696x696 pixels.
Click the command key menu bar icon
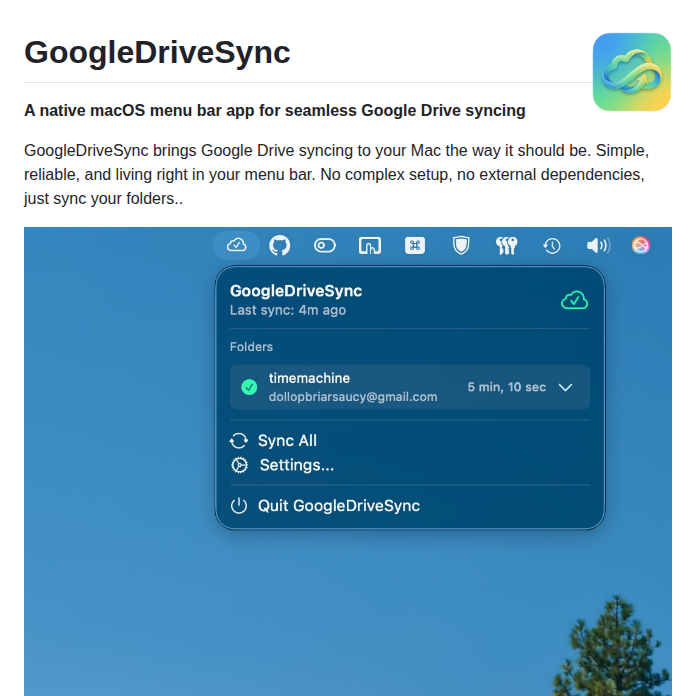click(x=415, y=245)
